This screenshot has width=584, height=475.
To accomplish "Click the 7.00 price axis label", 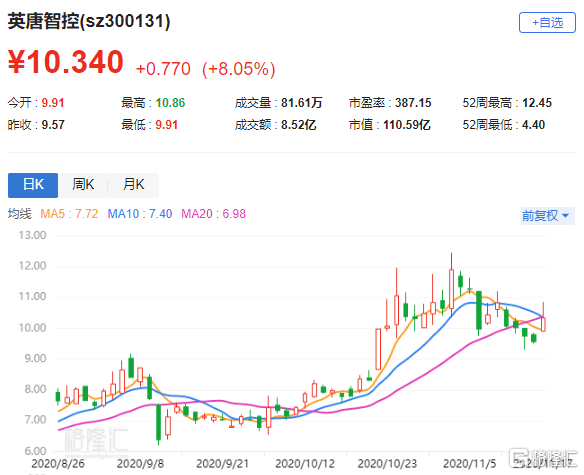I will (35, 420).
